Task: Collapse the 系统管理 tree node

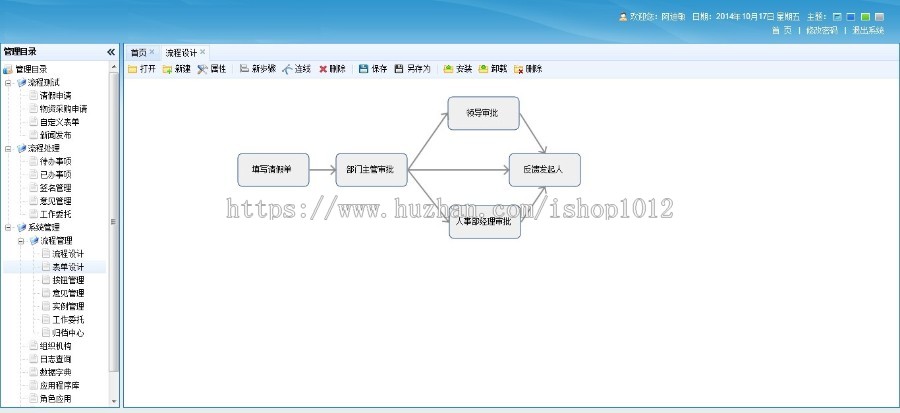Action: point(8,228)
